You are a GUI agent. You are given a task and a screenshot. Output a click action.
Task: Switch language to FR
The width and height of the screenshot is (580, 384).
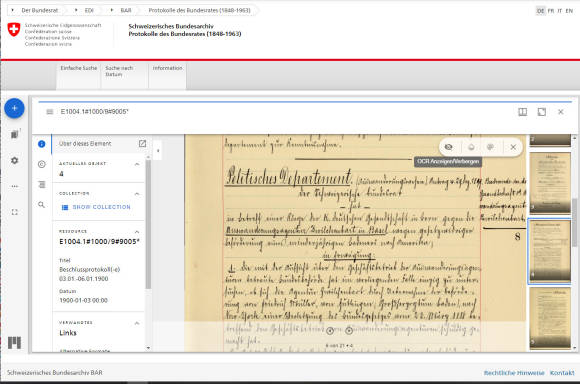(551, 11)
